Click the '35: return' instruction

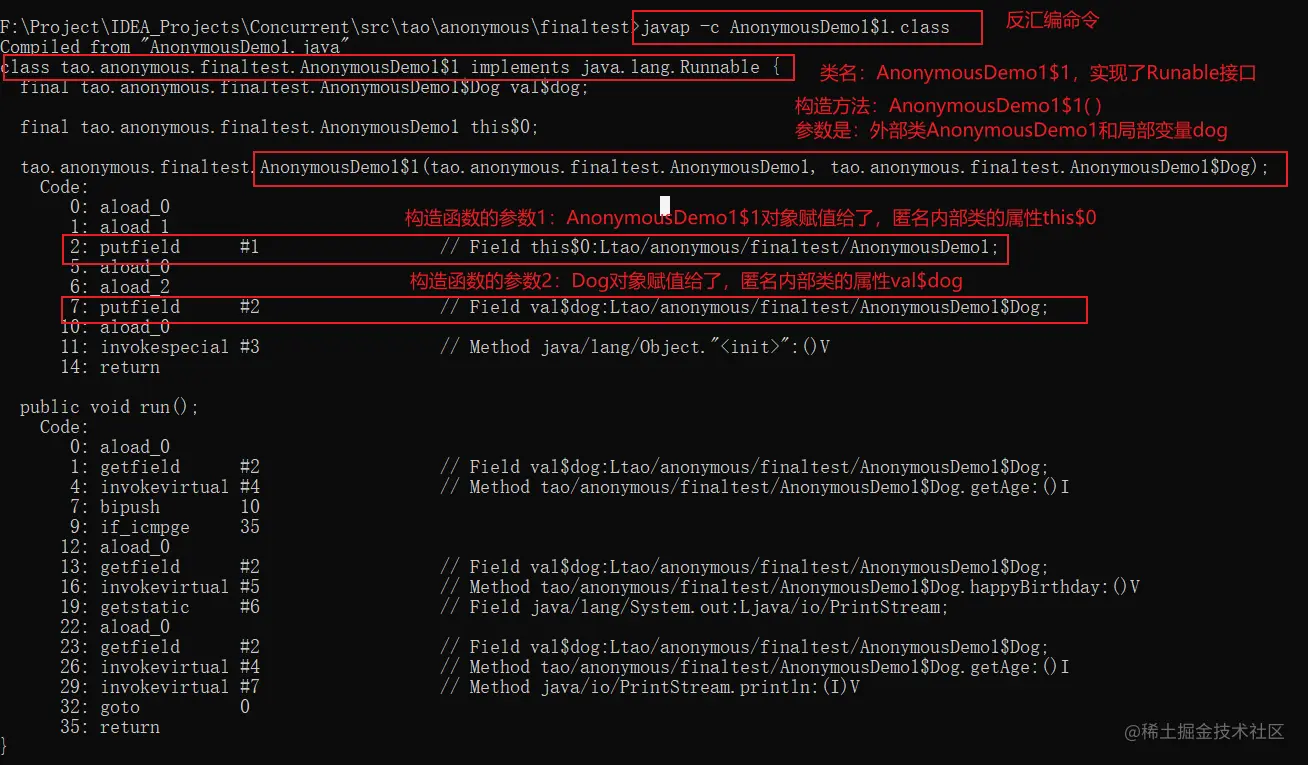[110, 727]
